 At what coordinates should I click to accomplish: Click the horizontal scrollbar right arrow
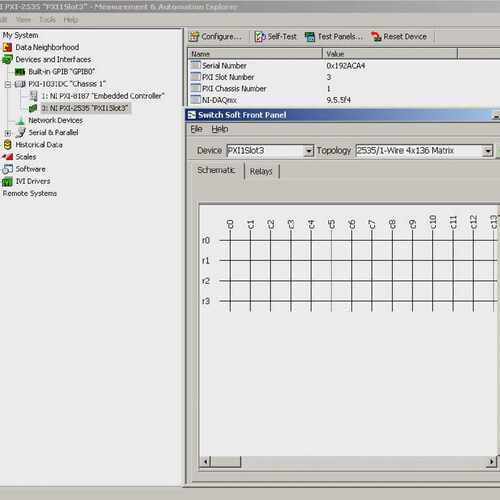(491, 462)
